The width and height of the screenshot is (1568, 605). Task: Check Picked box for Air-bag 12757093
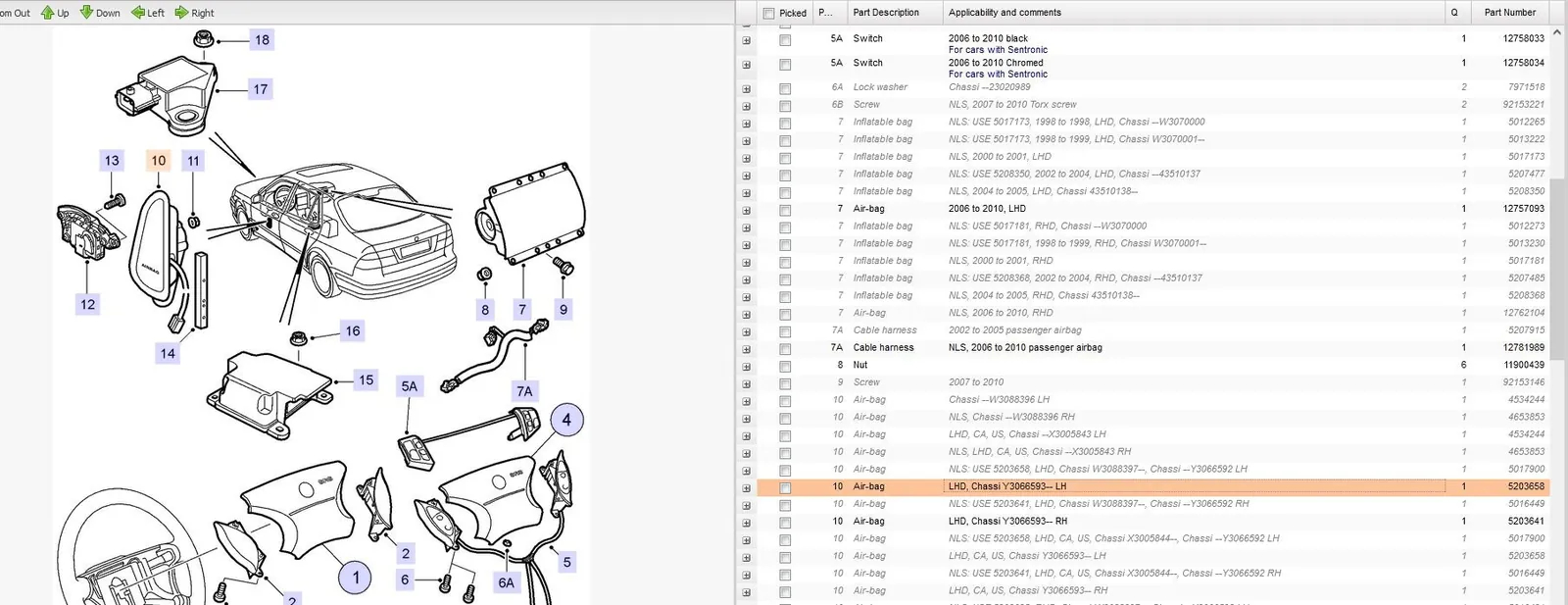785,210
